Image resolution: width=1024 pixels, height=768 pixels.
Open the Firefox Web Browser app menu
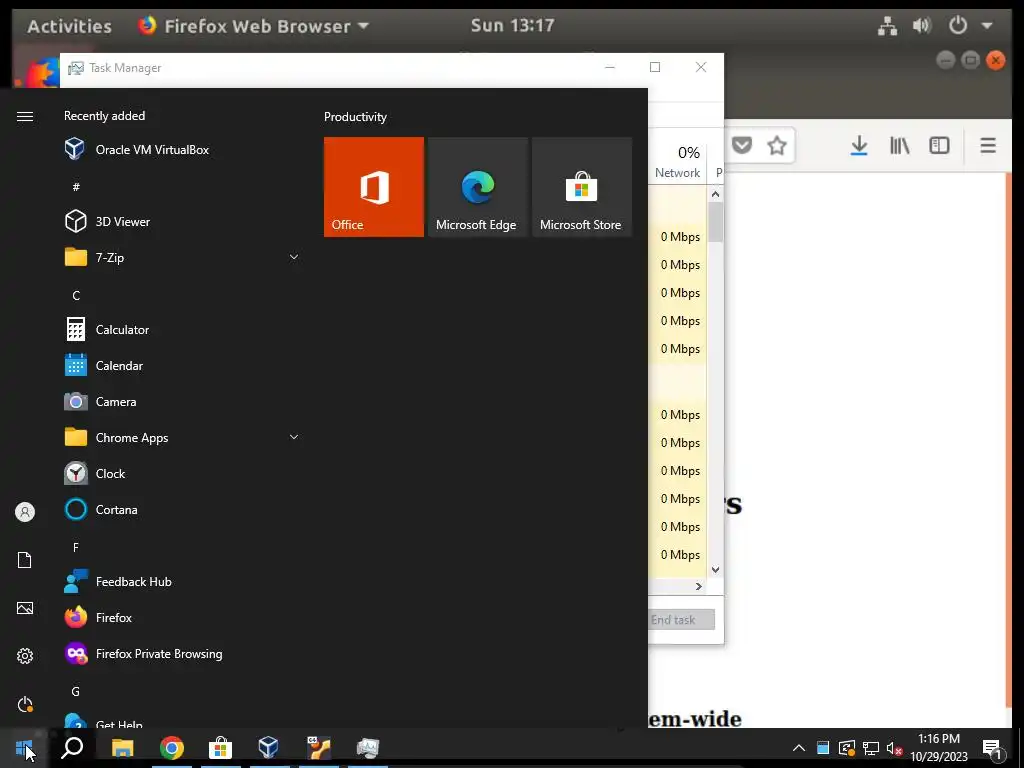tap(253, 26)
